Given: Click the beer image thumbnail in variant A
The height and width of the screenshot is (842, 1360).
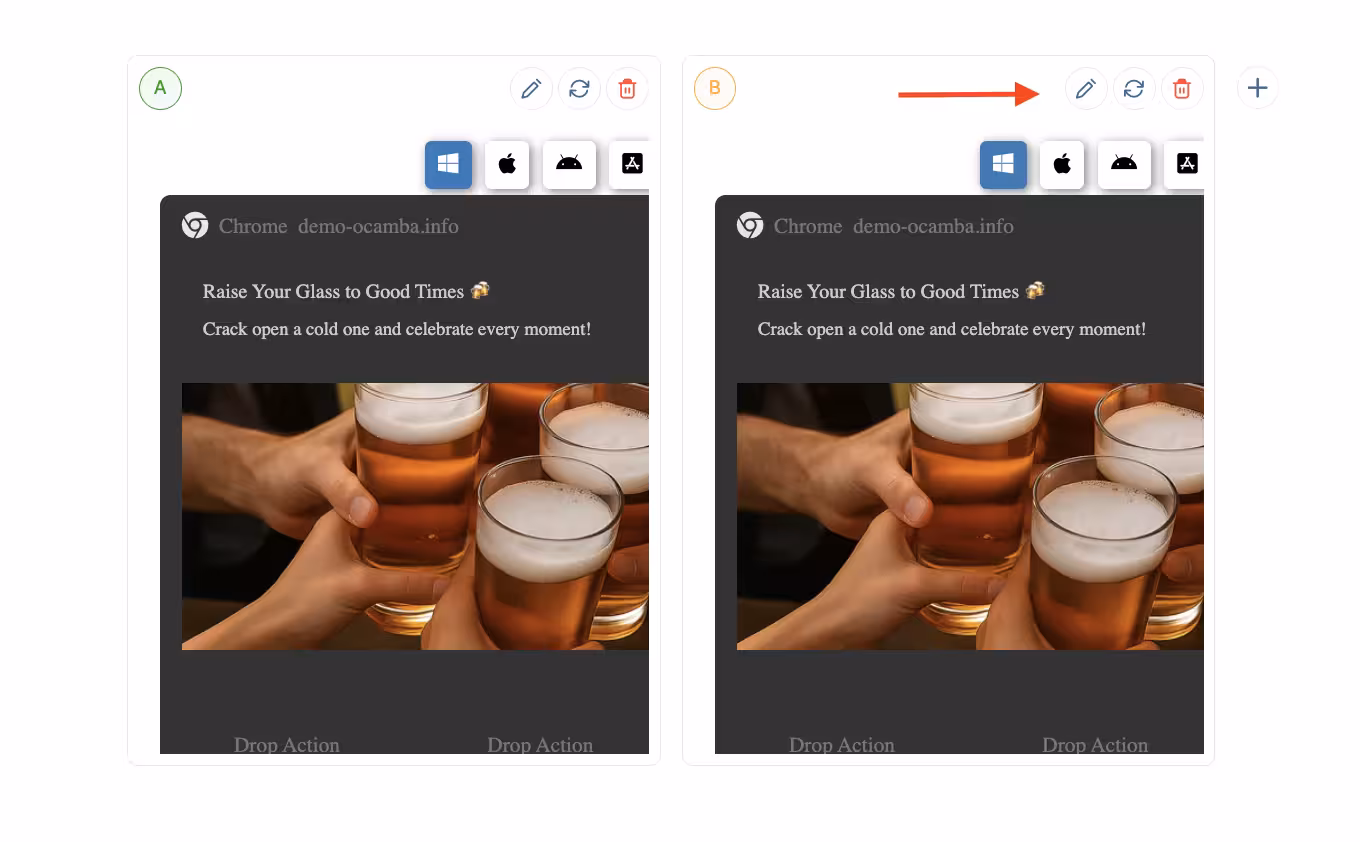Looking at the screenshot, I should [x=415, y=516].
